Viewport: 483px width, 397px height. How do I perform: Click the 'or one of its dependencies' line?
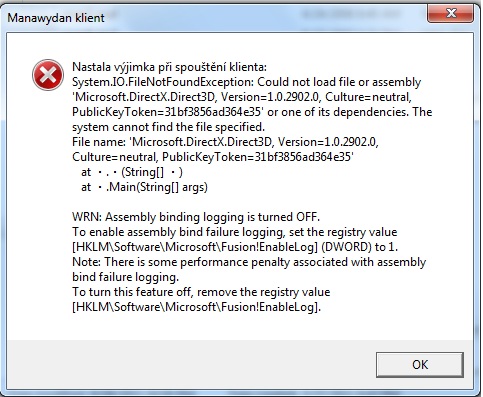point(252,112)
